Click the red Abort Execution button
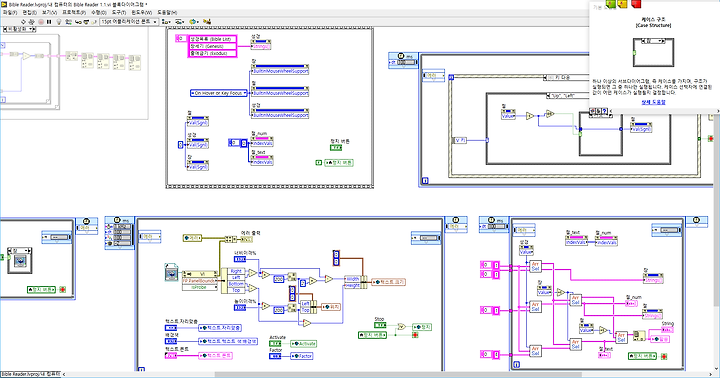 41,22
